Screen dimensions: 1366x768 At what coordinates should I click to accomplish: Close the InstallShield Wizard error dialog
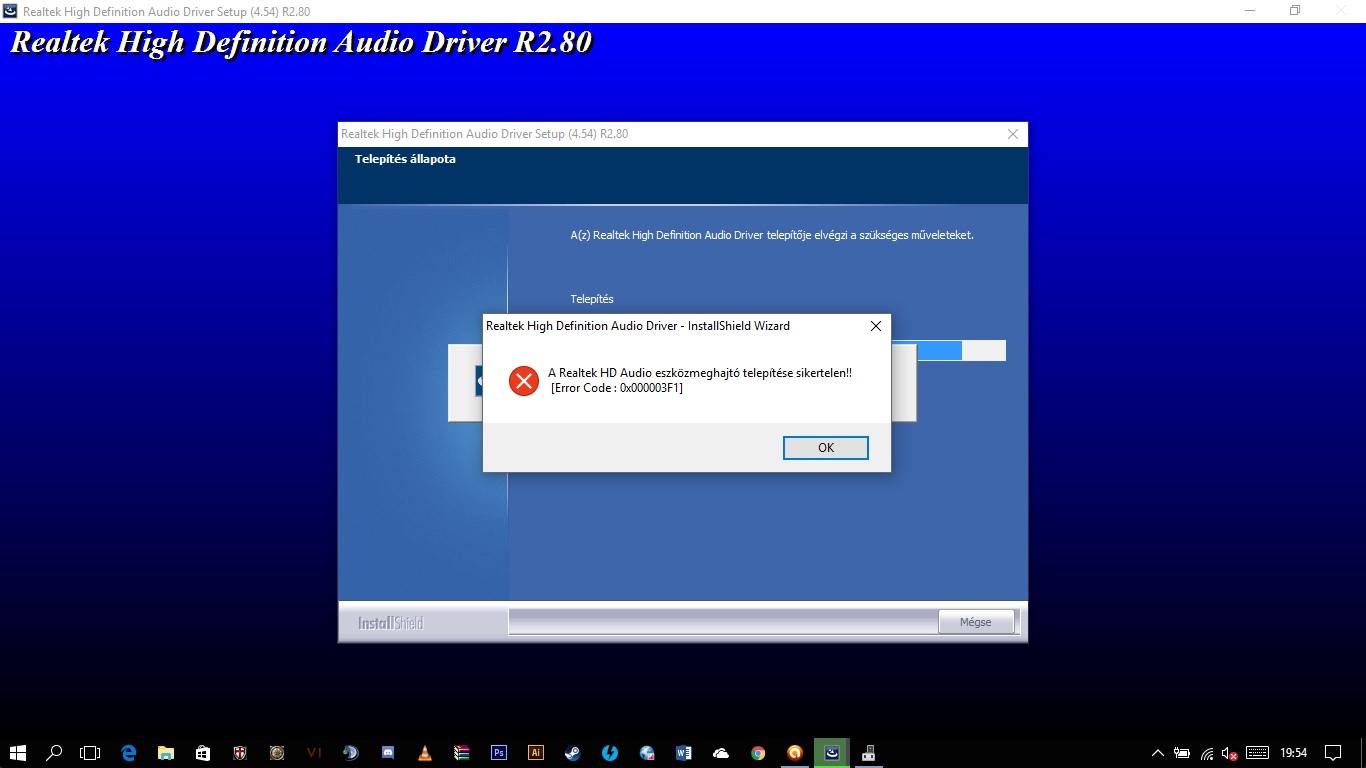876,326
